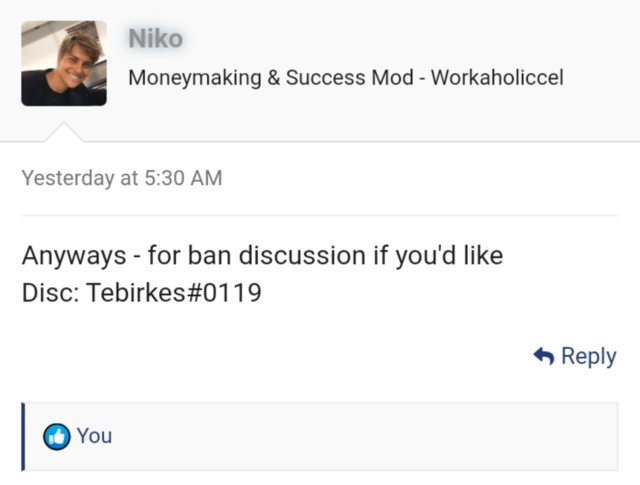The width and height of the screenshot is (640, 485).
Task: Click the dark blue likes bar border
Action: tap(23, 436)
